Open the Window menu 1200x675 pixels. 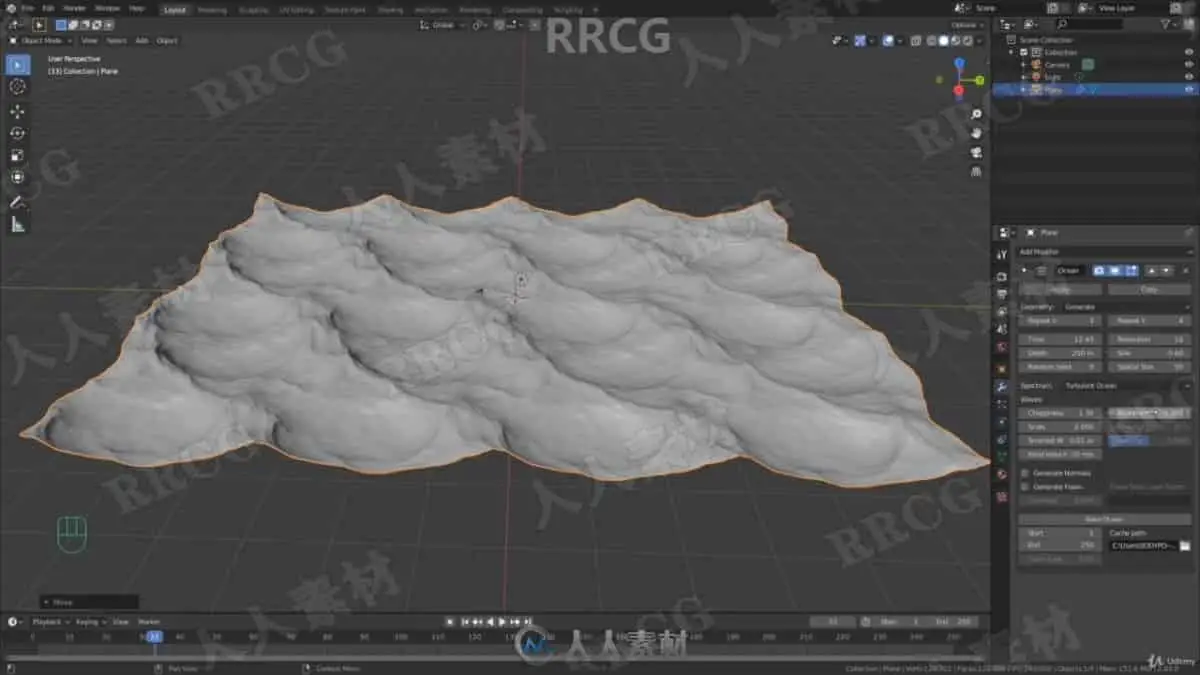click(107, 8)
